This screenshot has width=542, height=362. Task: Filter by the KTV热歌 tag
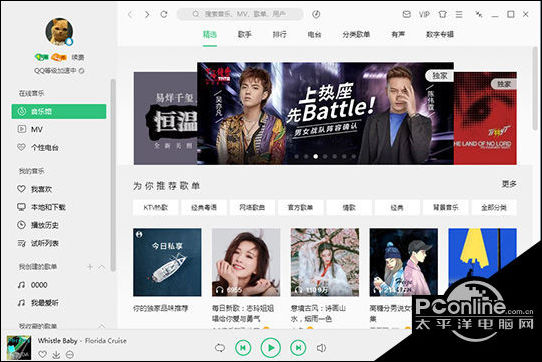[156, 207]
